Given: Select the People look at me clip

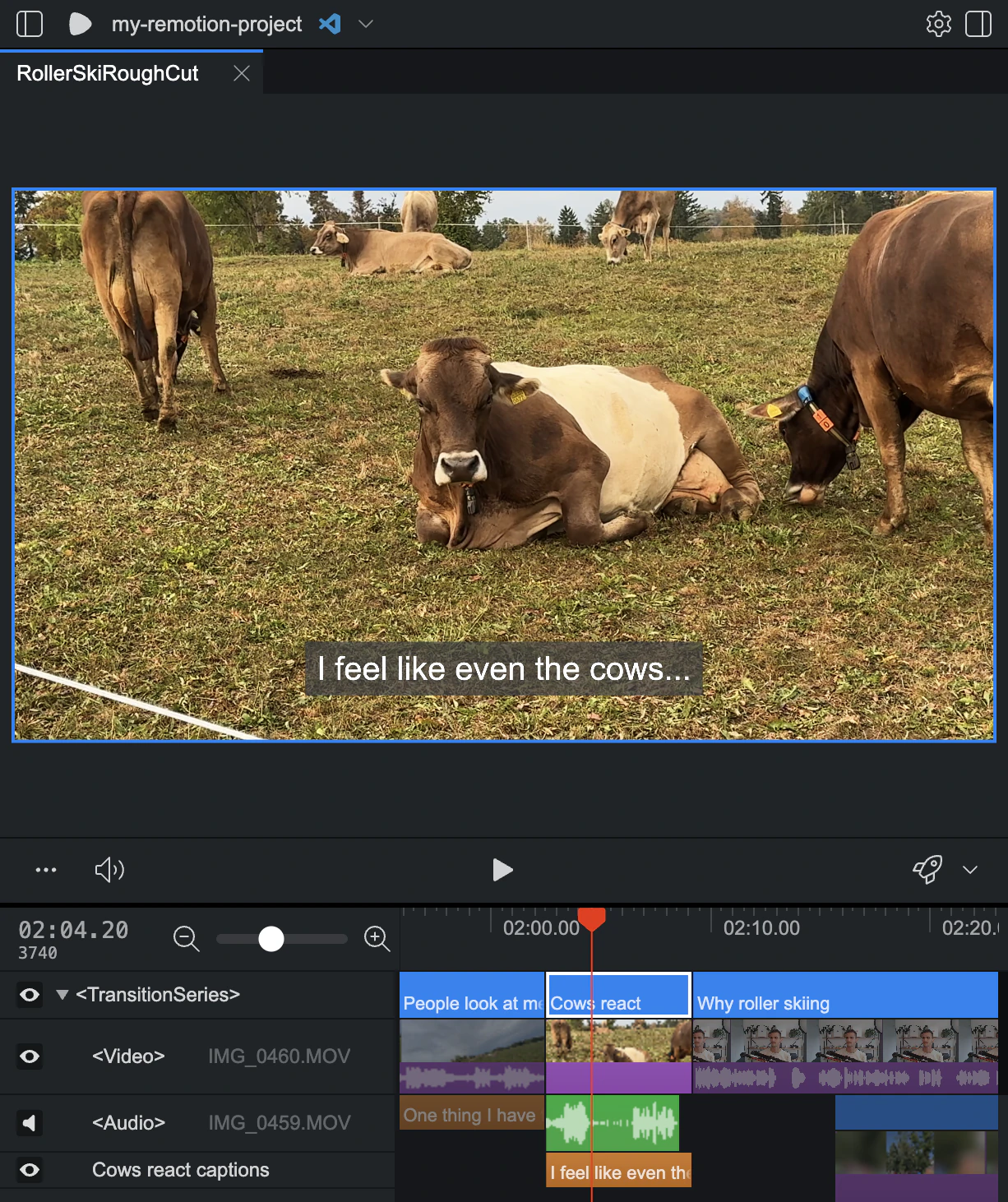Looking at the screenshot, I should click(x=472, y=996).
